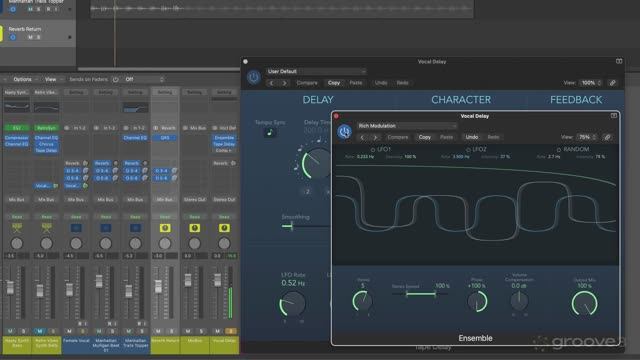This screenshot has width=640, height=360.
Task: Toggle the Tempo Sync note button
Action: pos(269,132)
